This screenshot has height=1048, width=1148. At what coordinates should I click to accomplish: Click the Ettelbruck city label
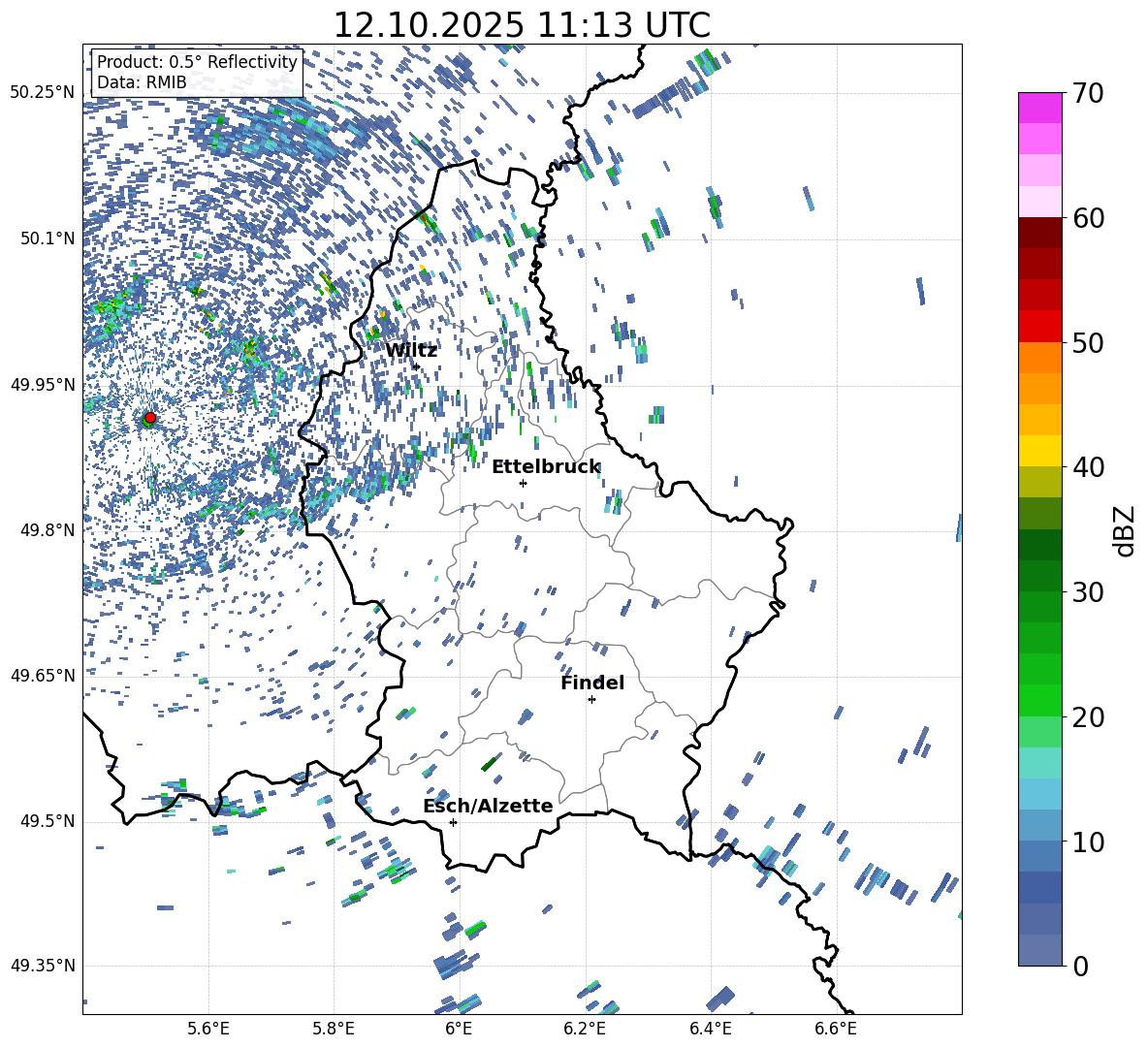pyautogui.click(x=546, y=467)
